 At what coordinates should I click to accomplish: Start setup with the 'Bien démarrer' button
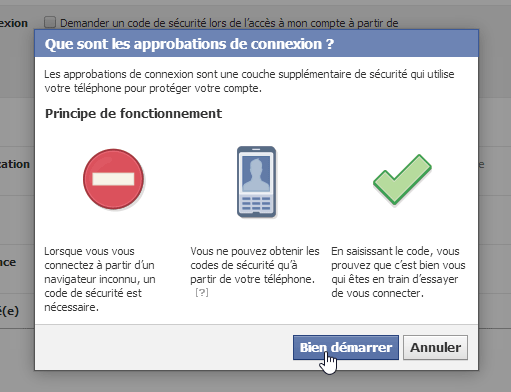click(x=346, y=347)
